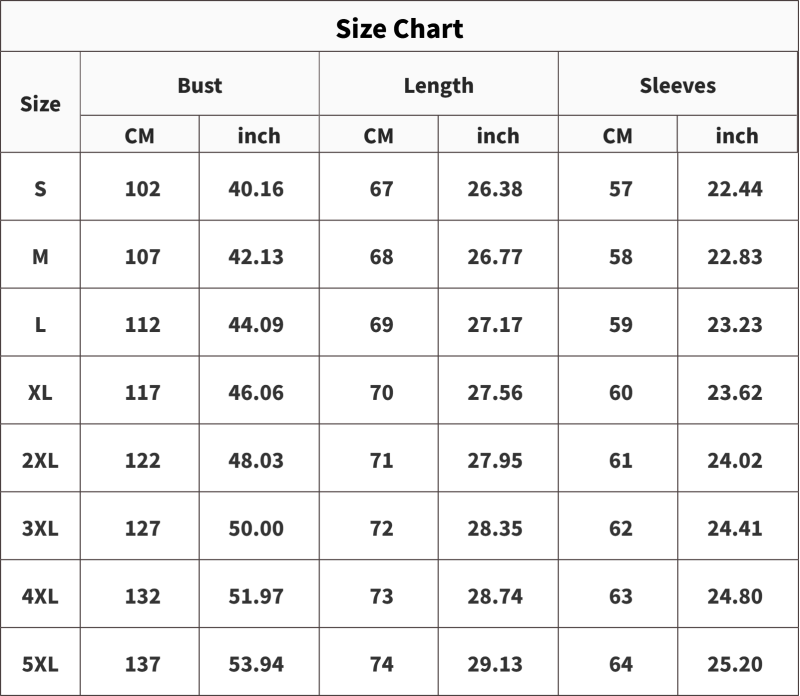
Task: Select the Sleeves column header
Action: (678, 85)
